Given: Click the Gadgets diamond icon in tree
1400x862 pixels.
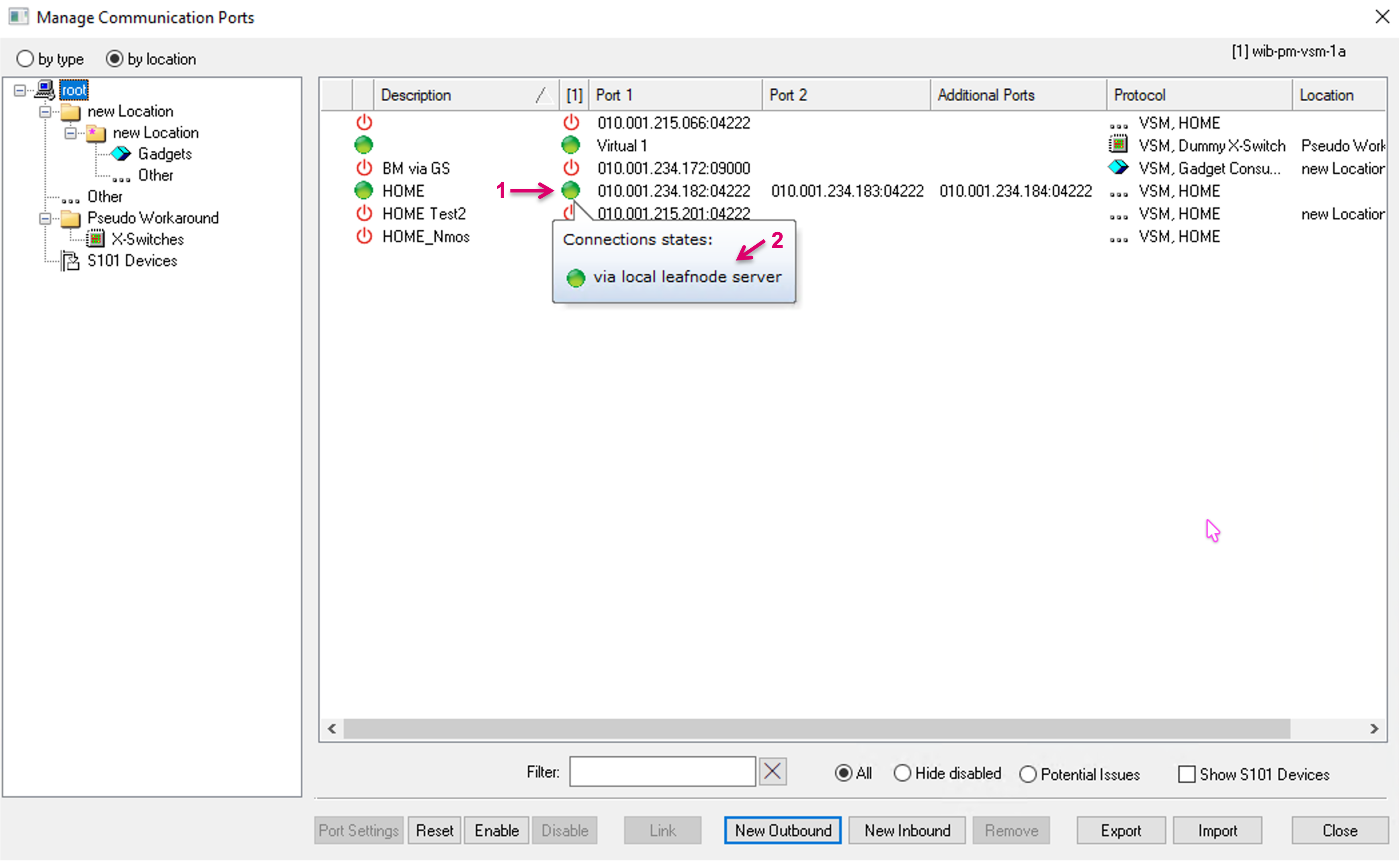Looking at the screenshot, I should pyautogui.click(x=120, y=154).
